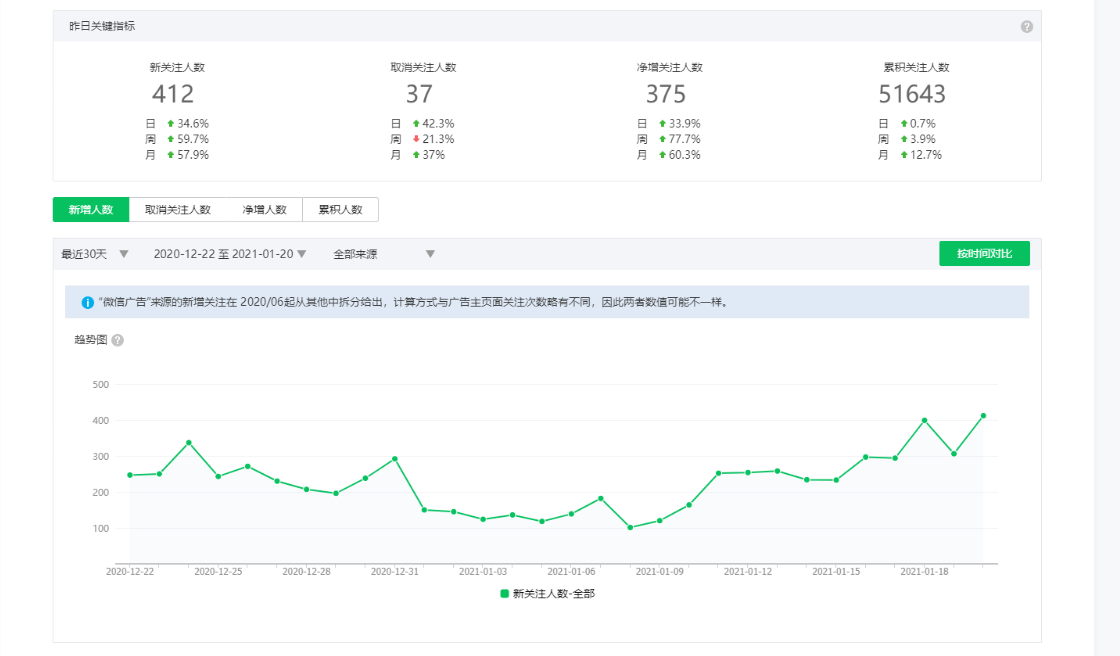1120x656 pixels.
Task: Click the 37% monthly change value
Action: [x=434, y=155]
